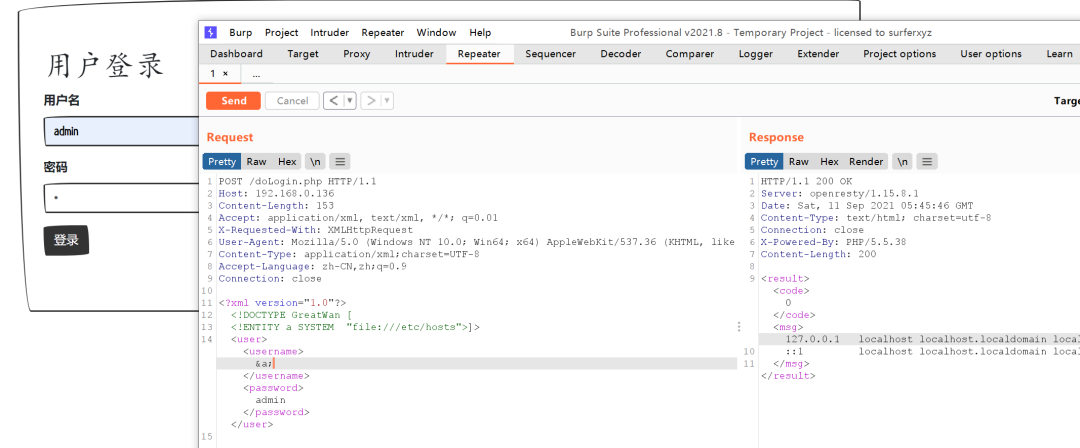Viewport: 1080px width, 448px height.
Task: Open the Request hamburger options menu
Action: point(340,161)
